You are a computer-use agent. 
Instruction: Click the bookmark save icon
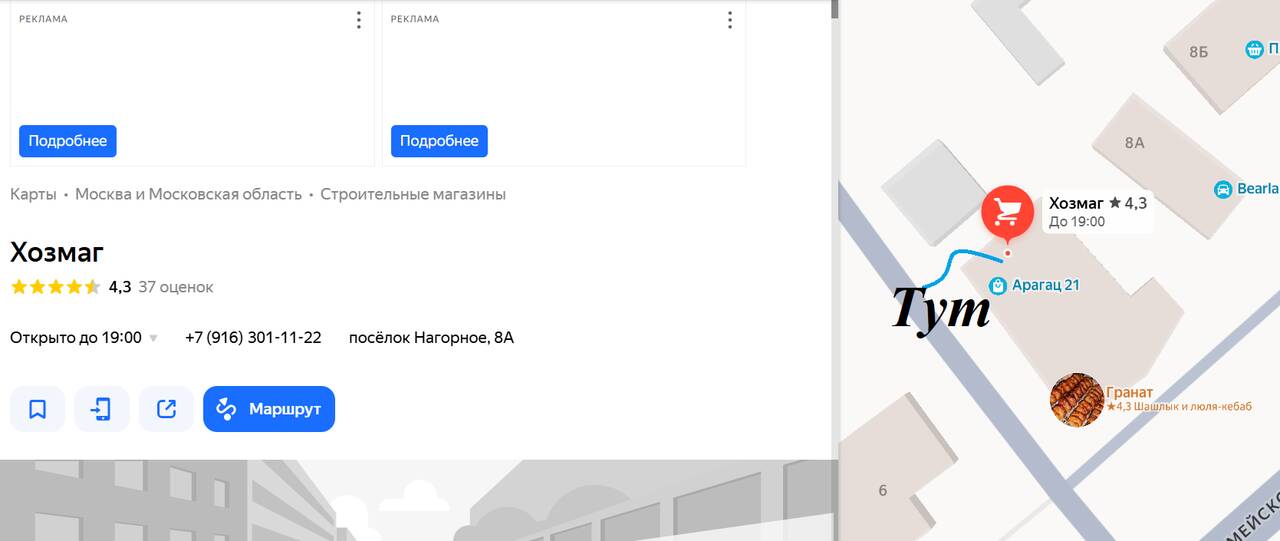37,409
